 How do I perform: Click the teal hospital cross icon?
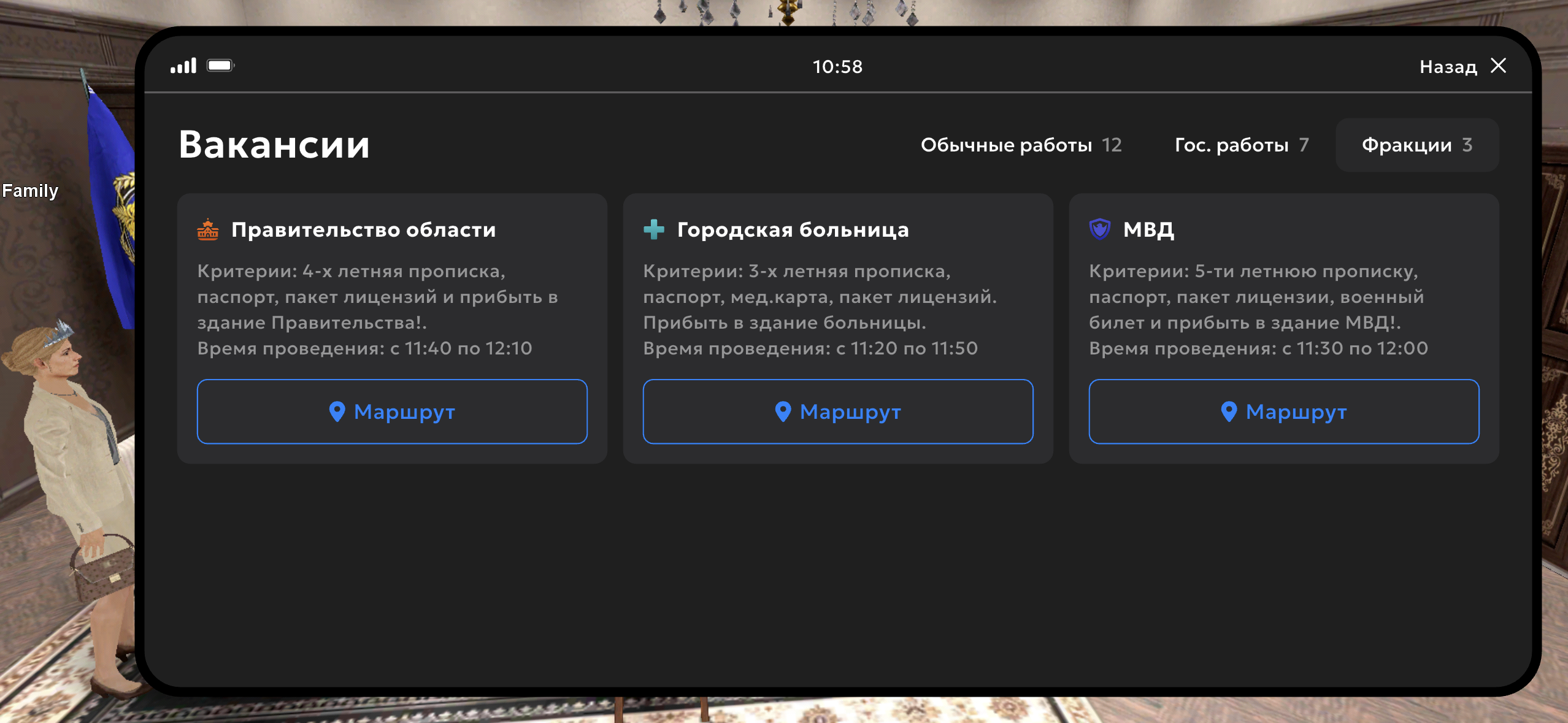tap(654, 229)
